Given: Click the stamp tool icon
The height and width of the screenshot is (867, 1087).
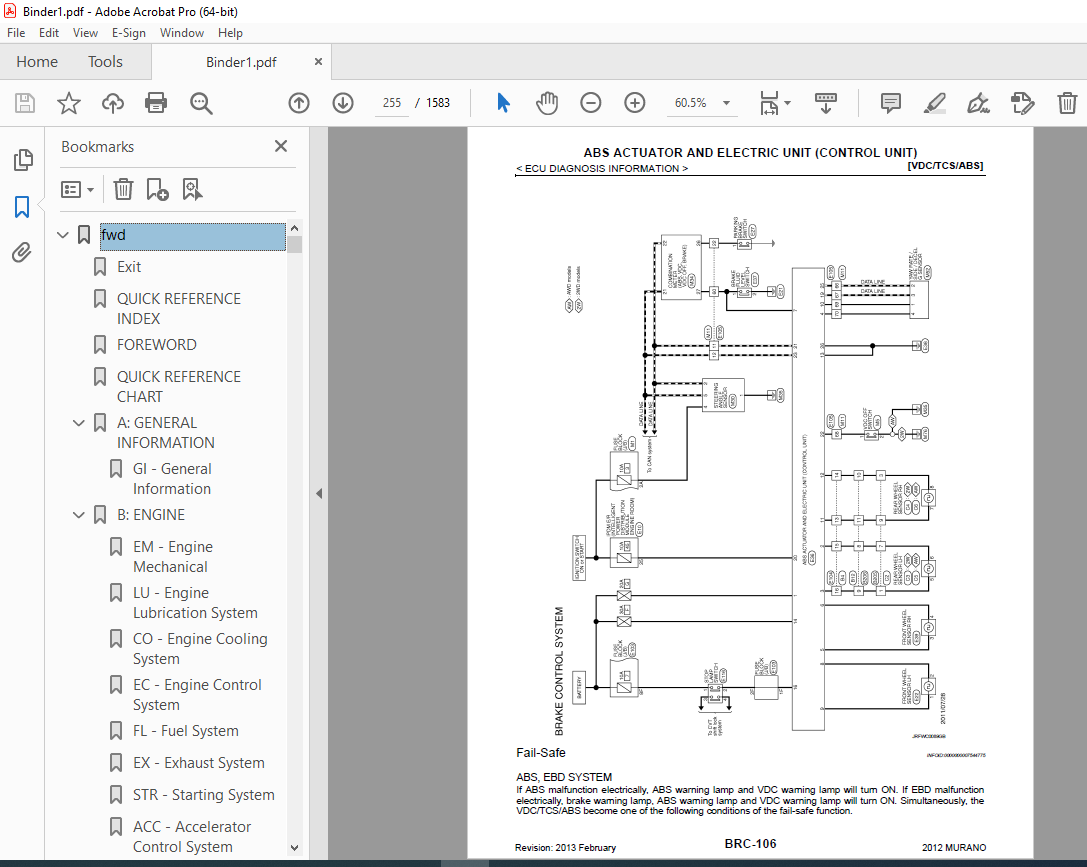Looking at the screenshot, I should (1023, 103).
